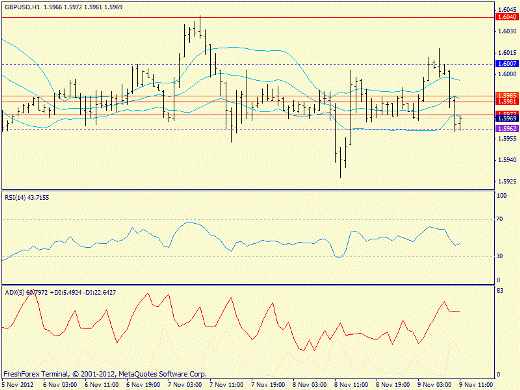Click the 5 Nov 2012 date label
Viewport: 520px width, 390px height.
tap(18, 385)
